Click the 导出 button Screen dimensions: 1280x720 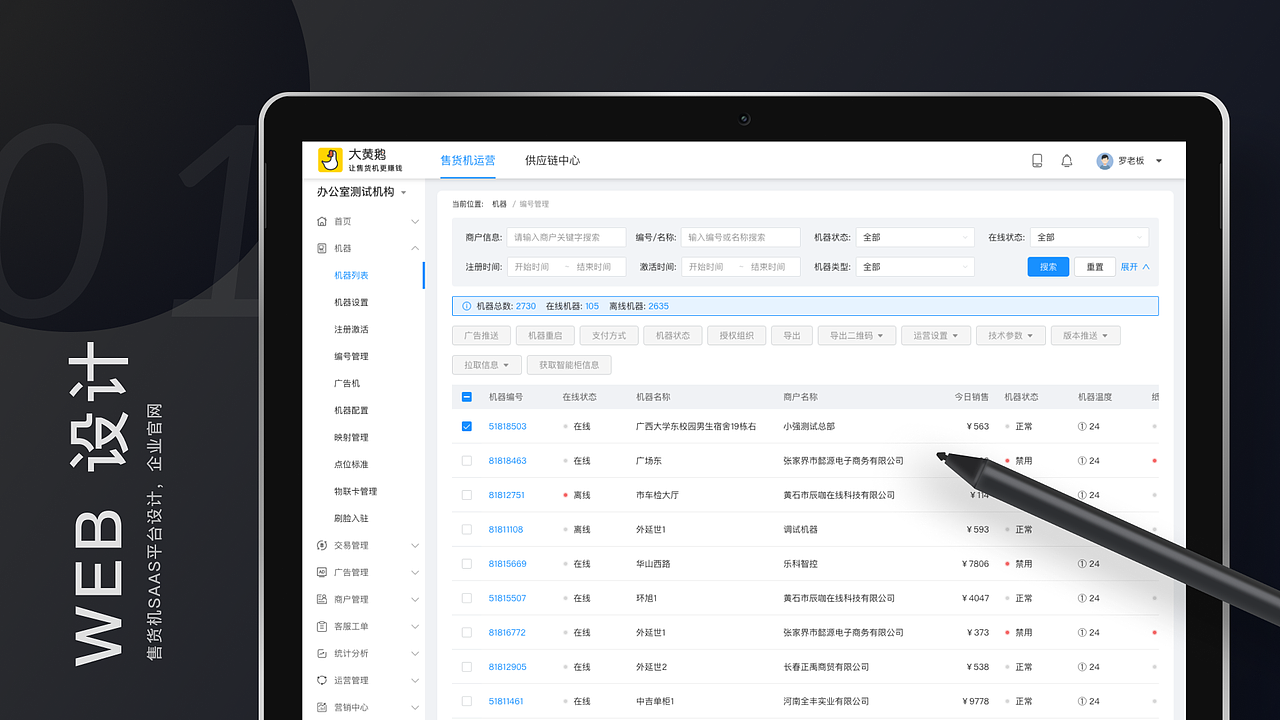(x=791, y=336)
